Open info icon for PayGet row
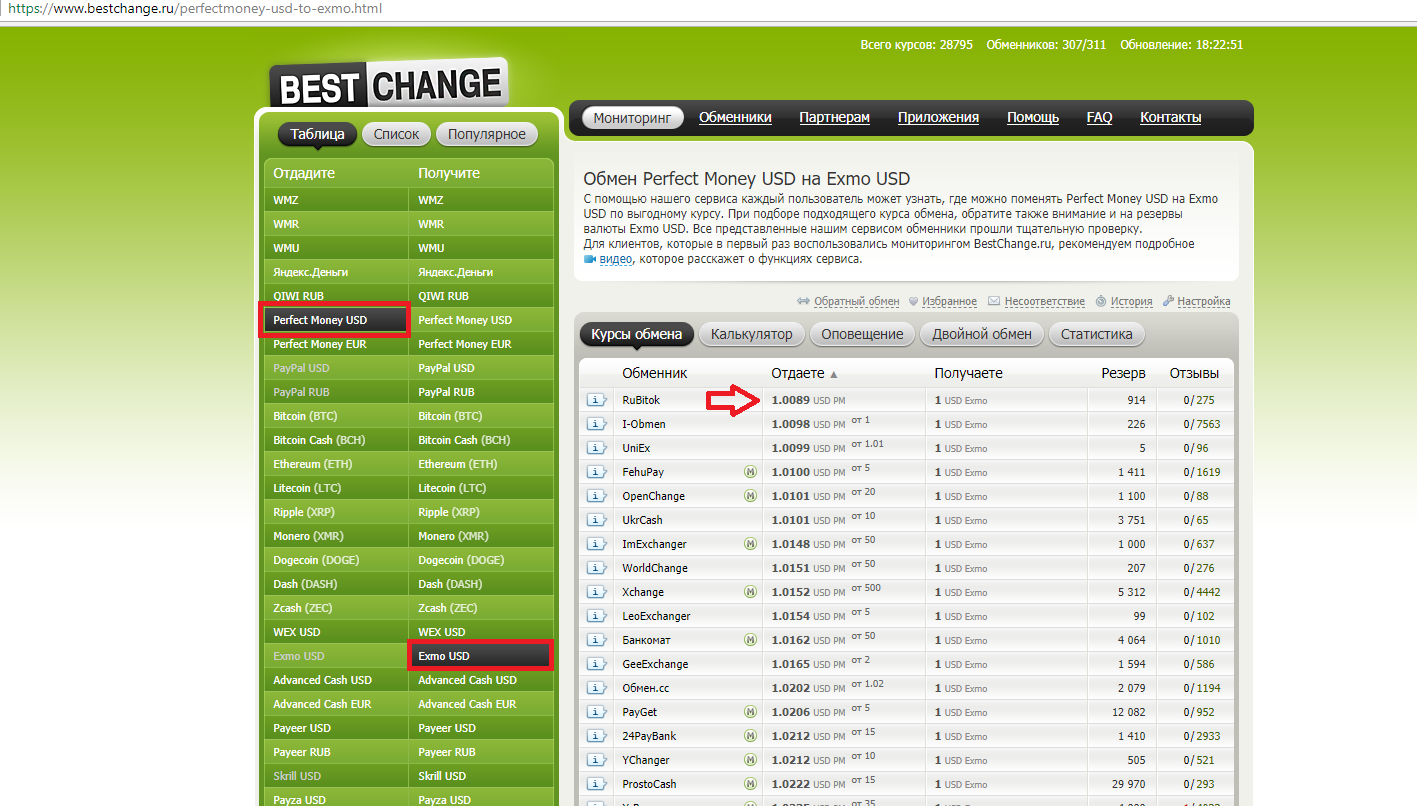The image size is (1417, 806). click(x=597, y=712)
